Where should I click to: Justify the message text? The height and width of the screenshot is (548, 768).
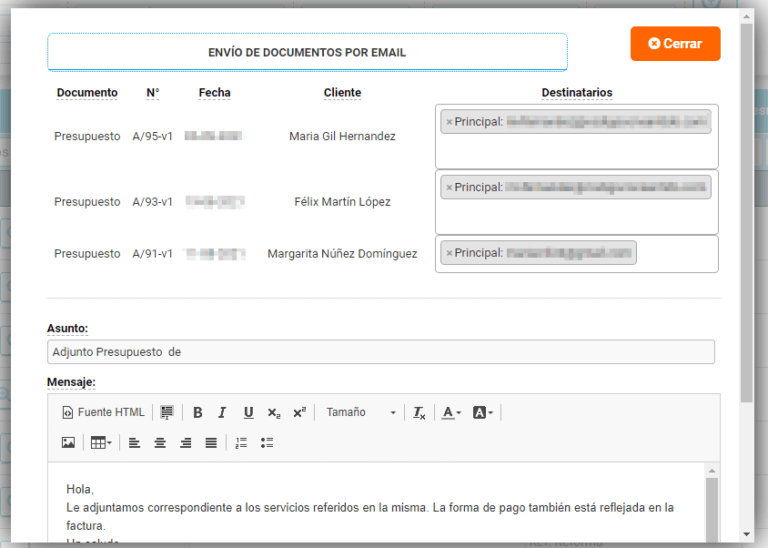pos(211,443)
